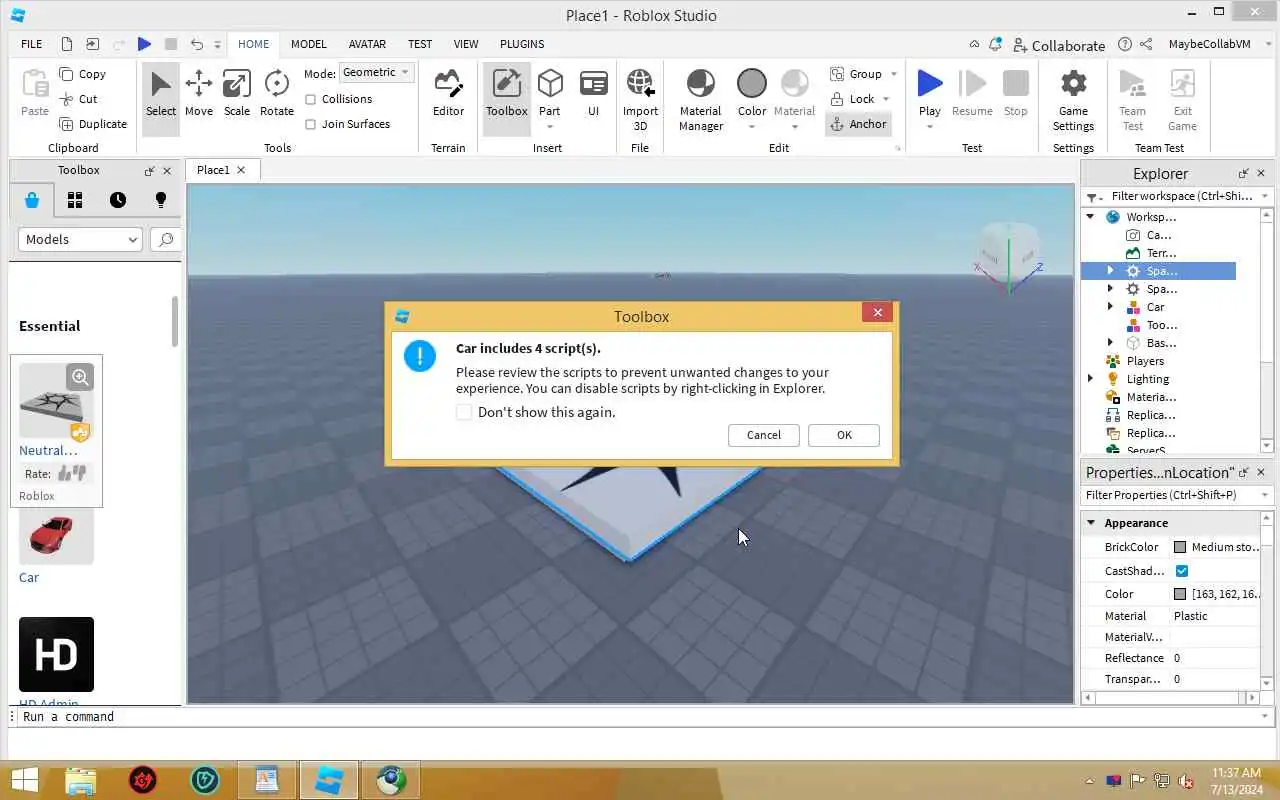Open the Toolbox Creations lightbulb tab
1280x800 pixels.
pyautogui.click(x=161, y=200)
